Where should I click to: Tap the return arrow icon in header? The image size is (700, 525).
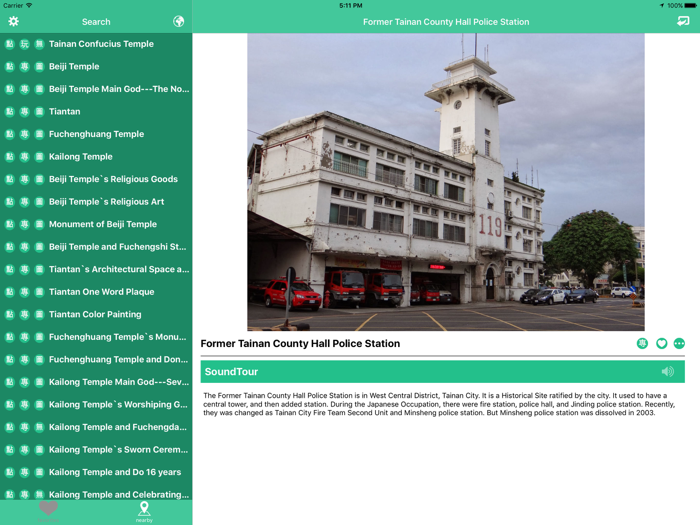(683, 21)
